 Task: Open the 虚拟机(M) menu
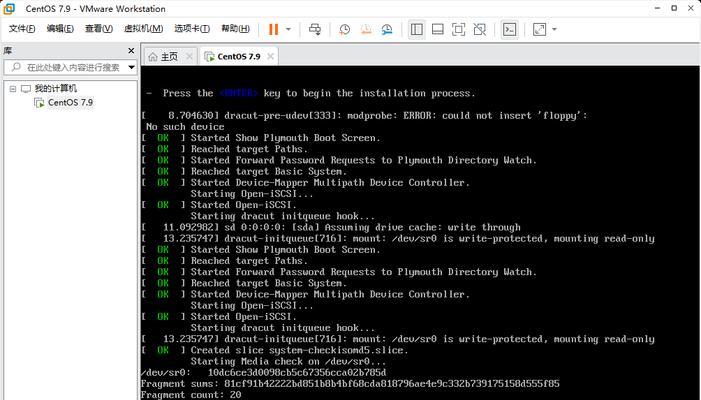click(x=143, y=29)
